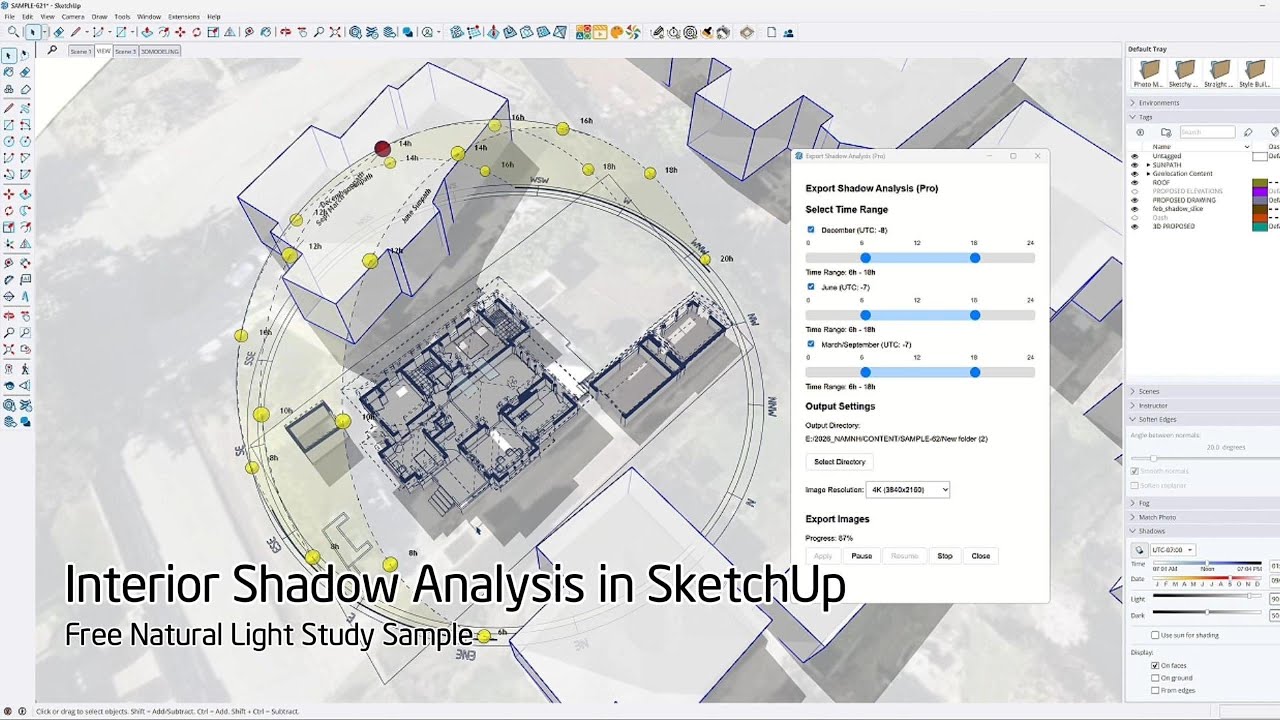Hide the ROOF tag
Viewport: 1280px width, 720px height.
pyautogui.click(x=1135, y=183)
